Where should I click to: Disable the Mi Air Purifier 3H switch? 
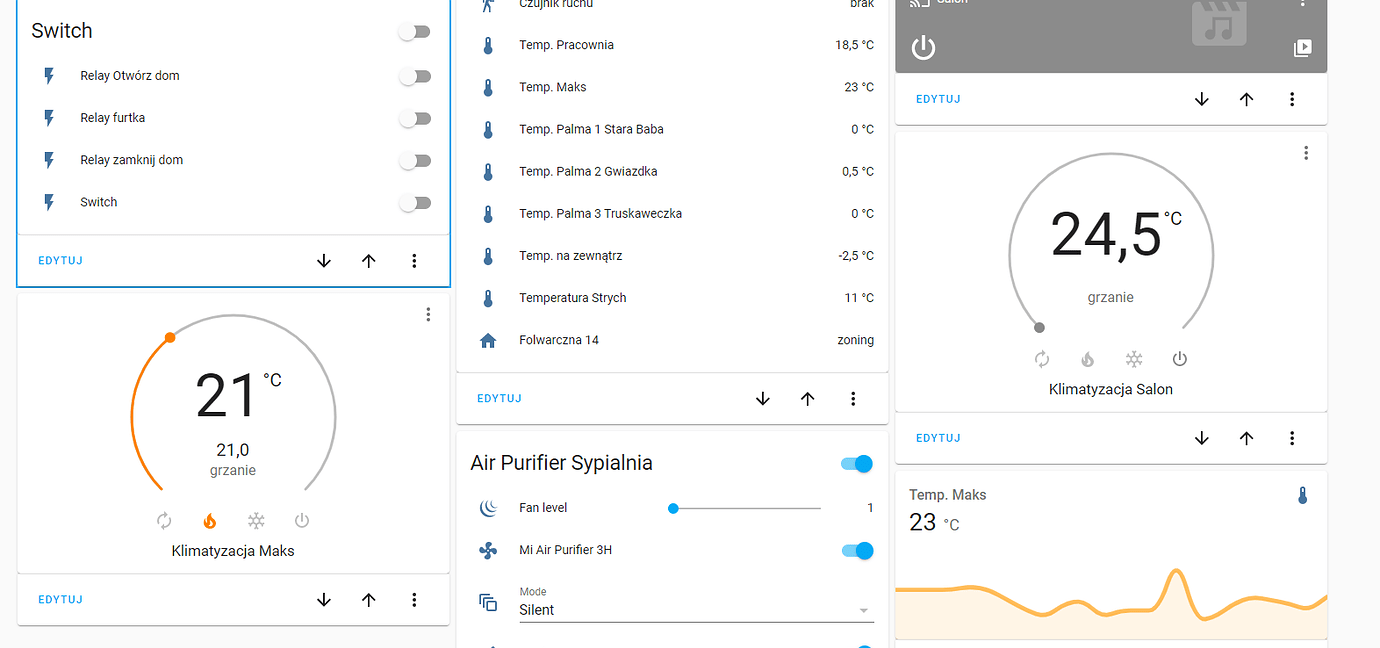pos(858,550)
